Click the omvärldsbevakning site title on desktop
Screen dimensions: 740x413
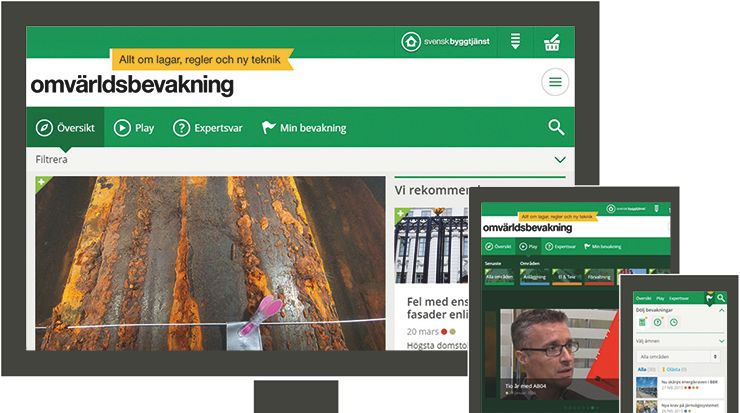pos(132,85)
